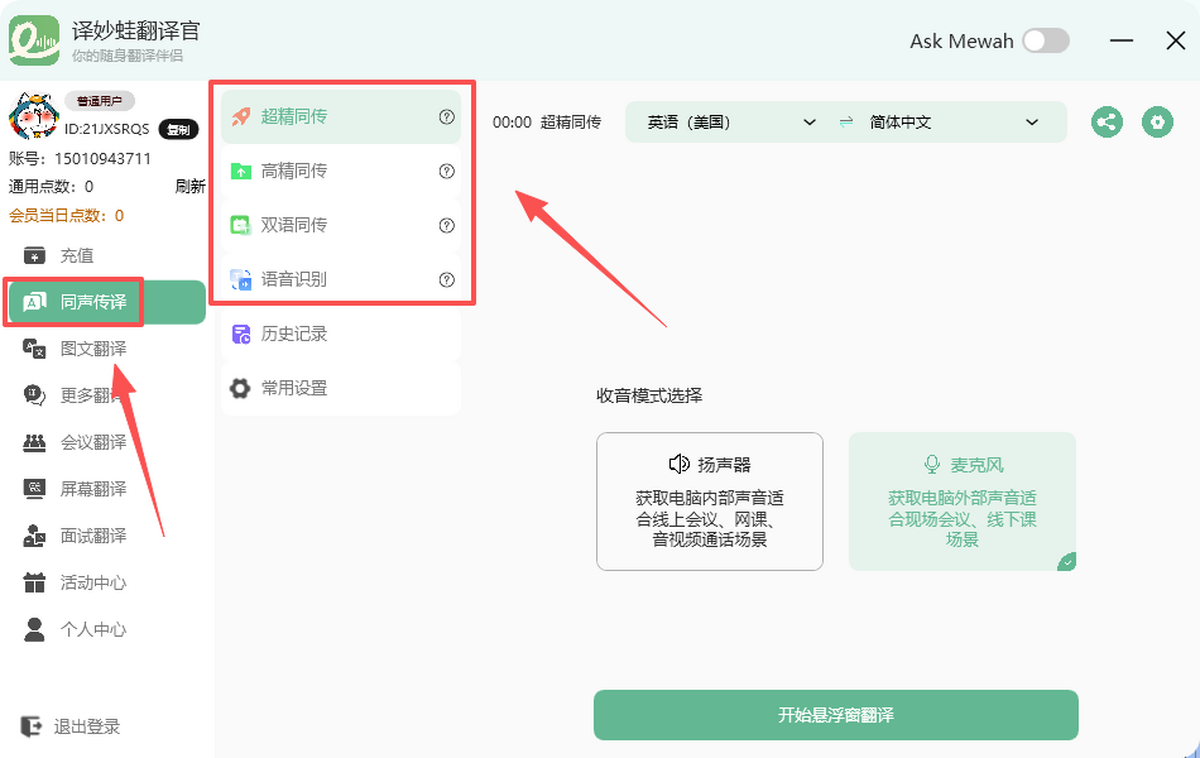
Task: Click help icon beside 高精同传
Action: (447, 172)
